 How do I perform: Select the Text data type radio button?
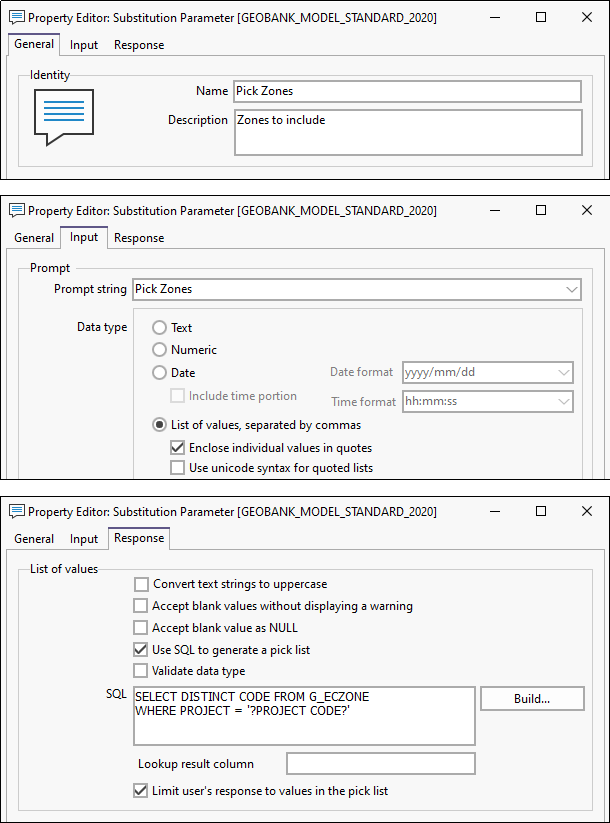(159, 328)
